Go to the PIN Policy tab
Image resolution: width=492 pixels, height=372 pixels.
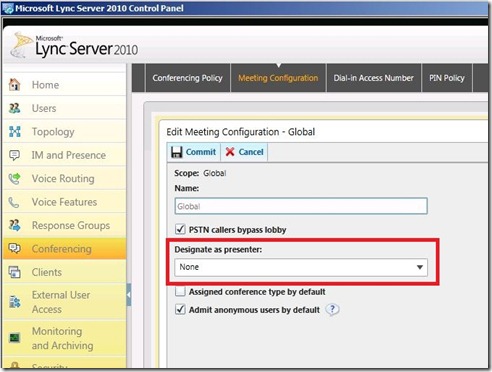tap(447, 78)
